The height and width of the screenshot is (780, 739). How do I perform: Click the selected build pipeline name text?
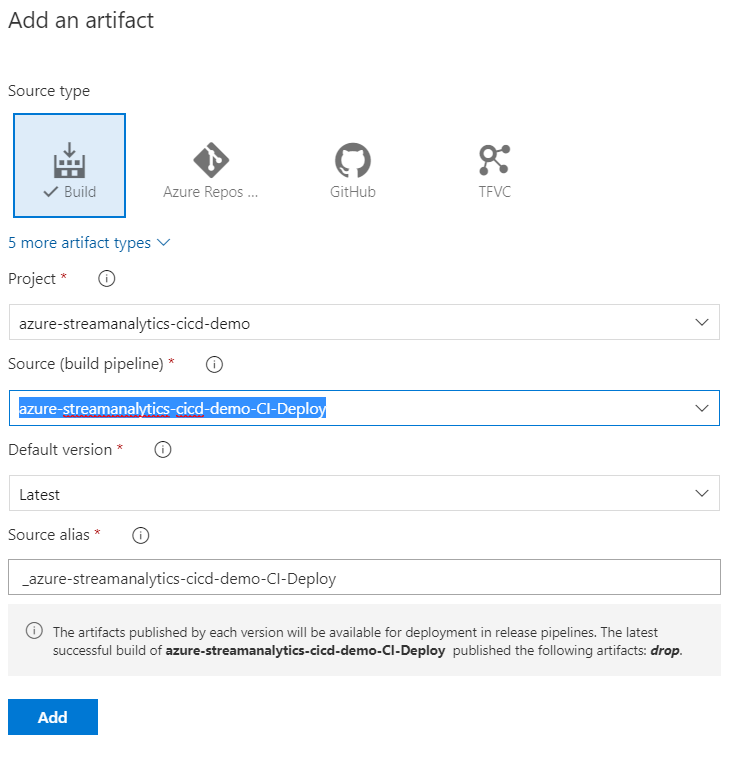tap(173, 408)
